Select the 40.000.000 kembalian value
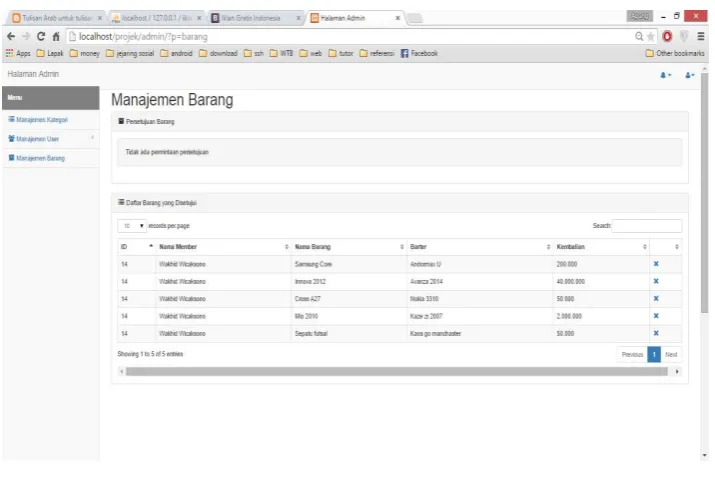Screen dimensions: 715x484 coord(570,282)
